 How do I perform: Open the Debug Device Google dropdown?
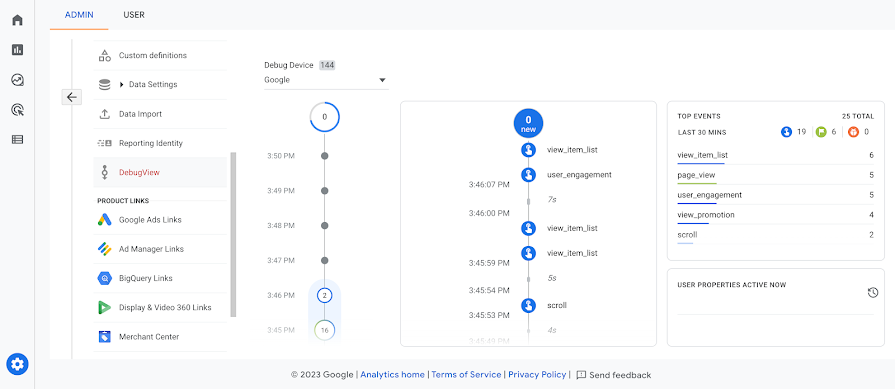click(326, 80)
